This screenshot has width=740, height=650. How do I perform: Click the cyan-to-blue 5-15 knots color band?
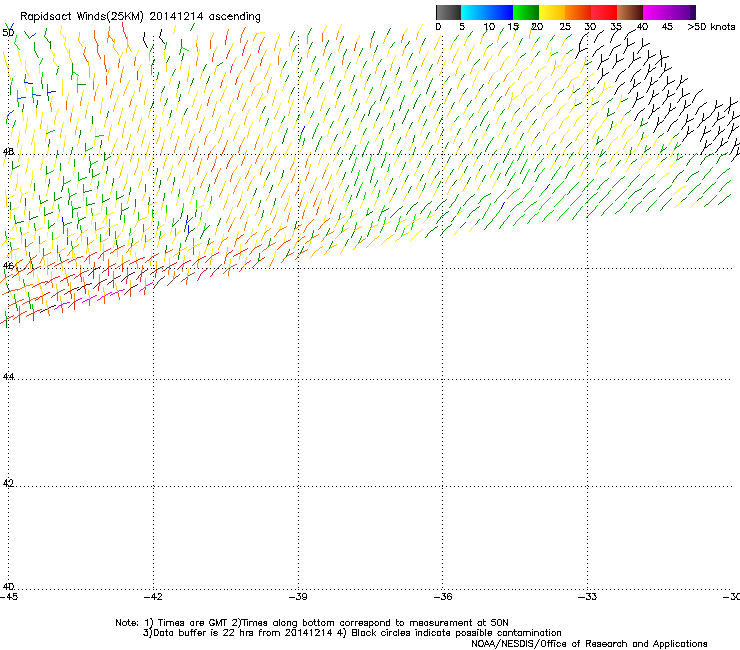(x=487, y=12)
